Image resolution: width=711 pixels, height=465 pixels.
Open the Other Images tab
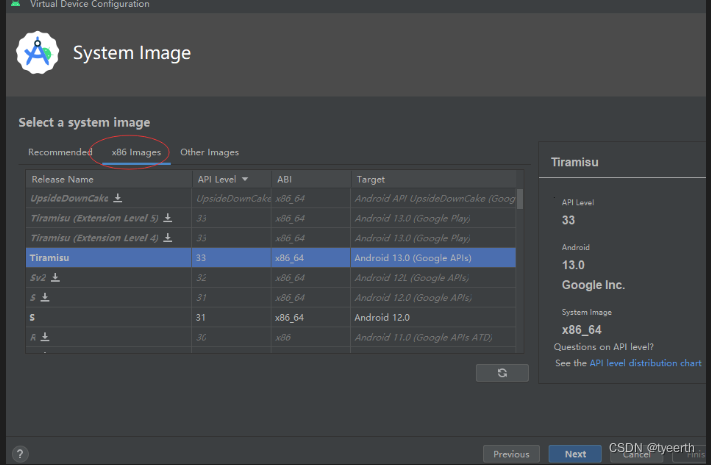209,152
